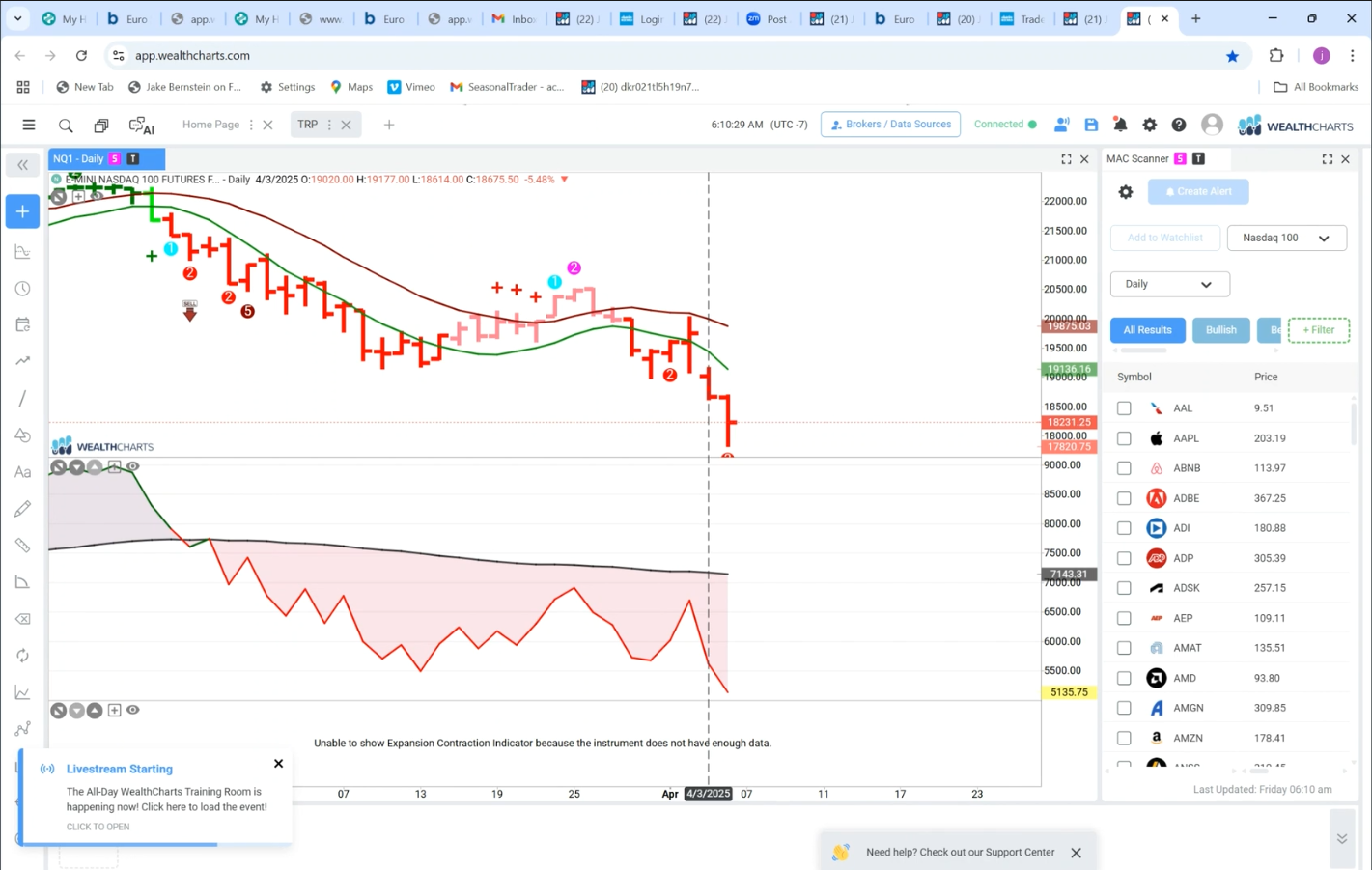
Task: Toggle eye visibility on middle indicator pane
Action: [133, 466]
